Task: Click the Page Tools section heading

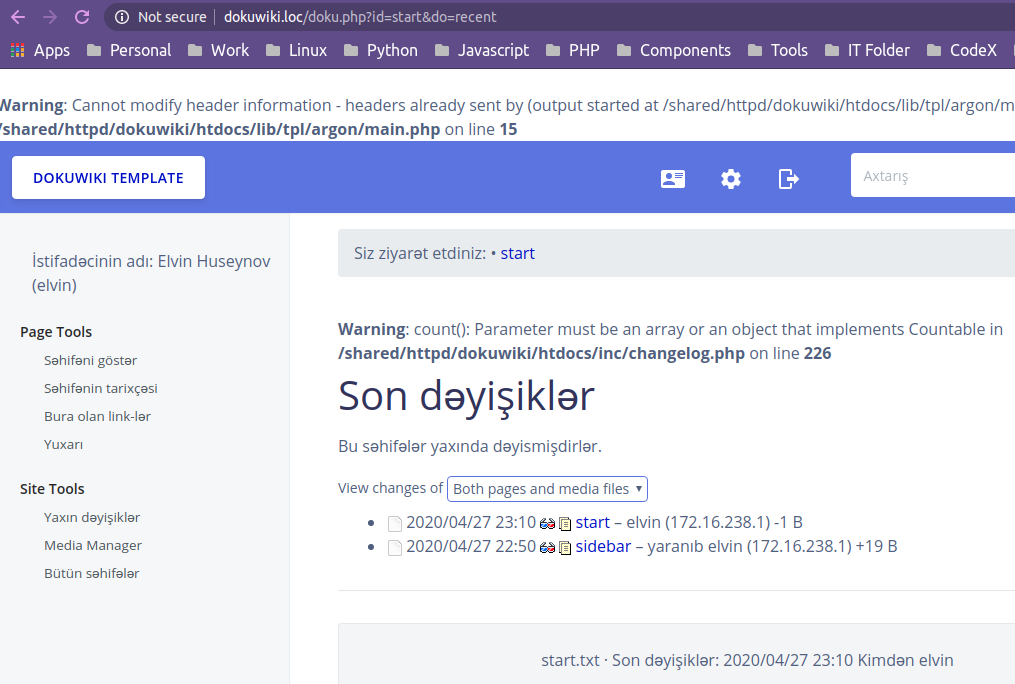Action: tap(56, 332)
